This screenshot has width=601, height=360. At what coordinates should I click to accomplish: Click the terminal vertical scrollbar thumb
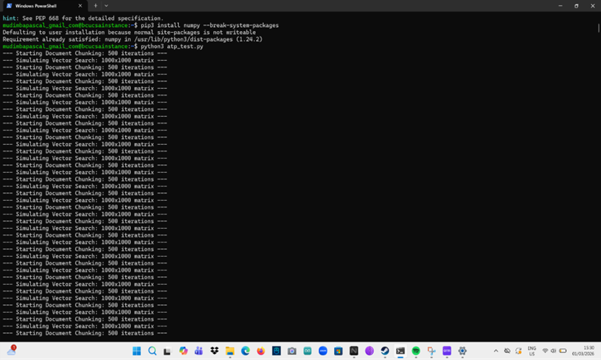pos(598,28)
